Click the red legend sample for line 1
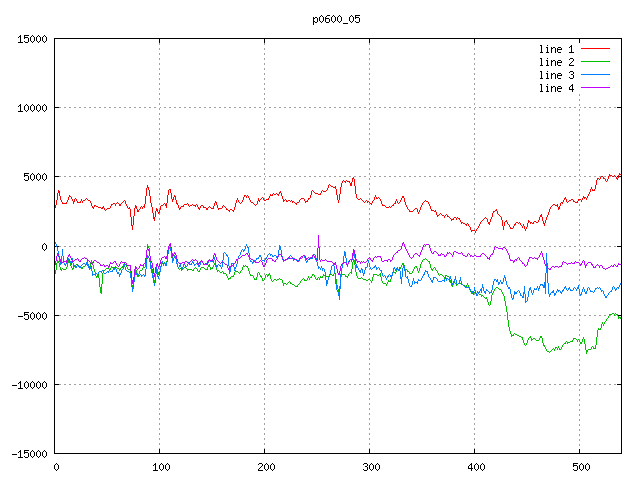The height and width of the screenshot is (480, 640). (x=596, y=49)
